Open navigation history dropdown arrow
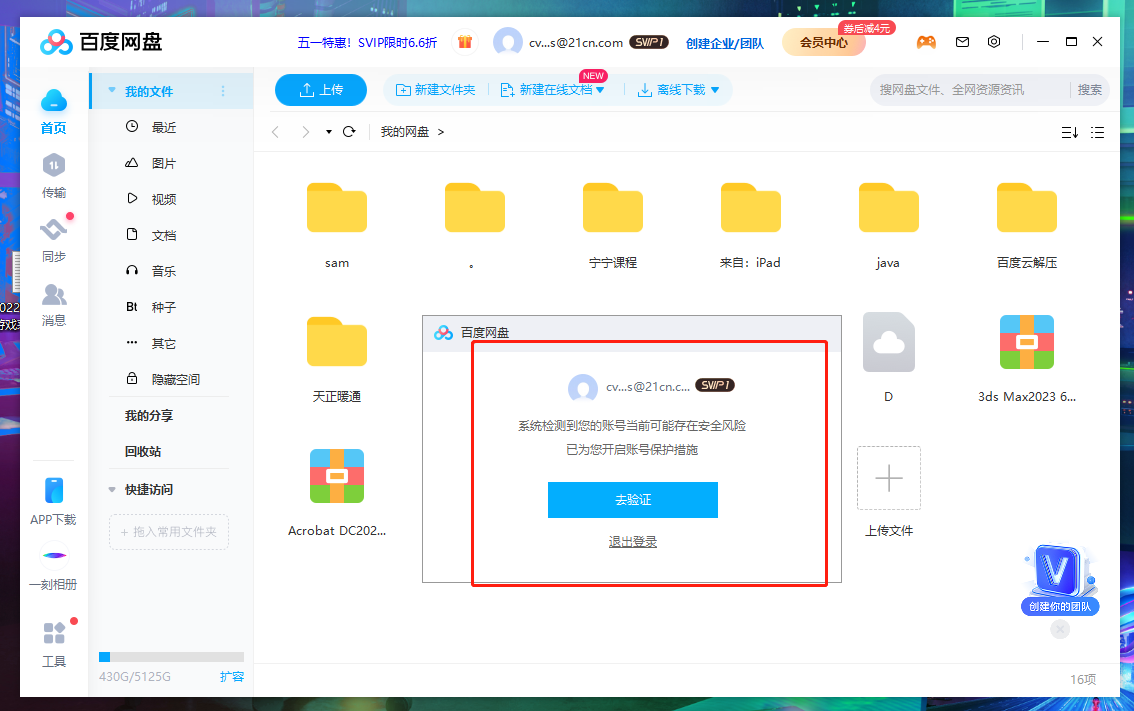The height and width of the screenshot is (711, 1134). tap(328, 132)
